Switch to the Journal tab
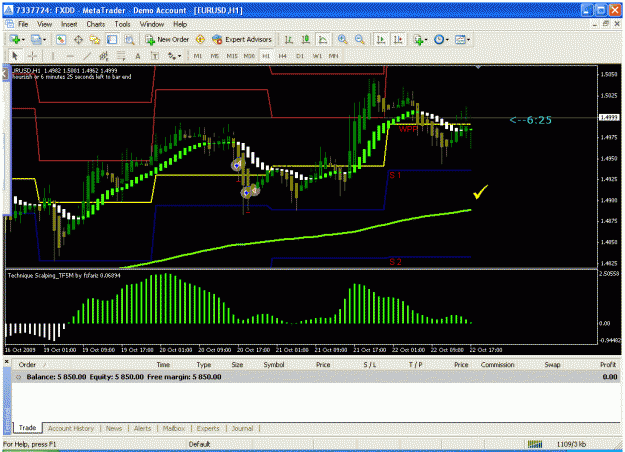This screenshot has width=625, height=452. click(x=242, y=428)
